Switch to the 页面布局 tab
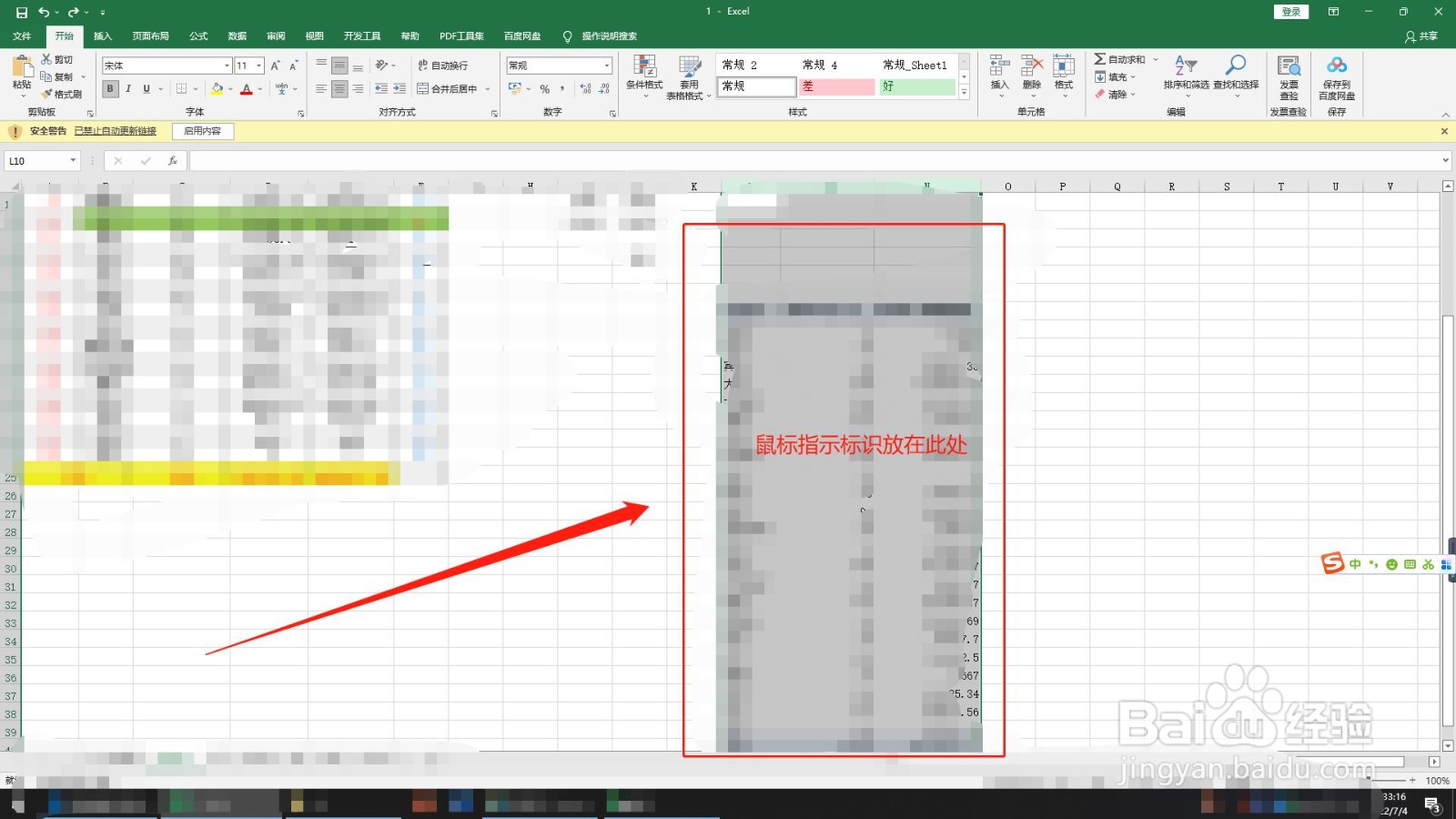1456x819 pixels. tap(150, 36)
